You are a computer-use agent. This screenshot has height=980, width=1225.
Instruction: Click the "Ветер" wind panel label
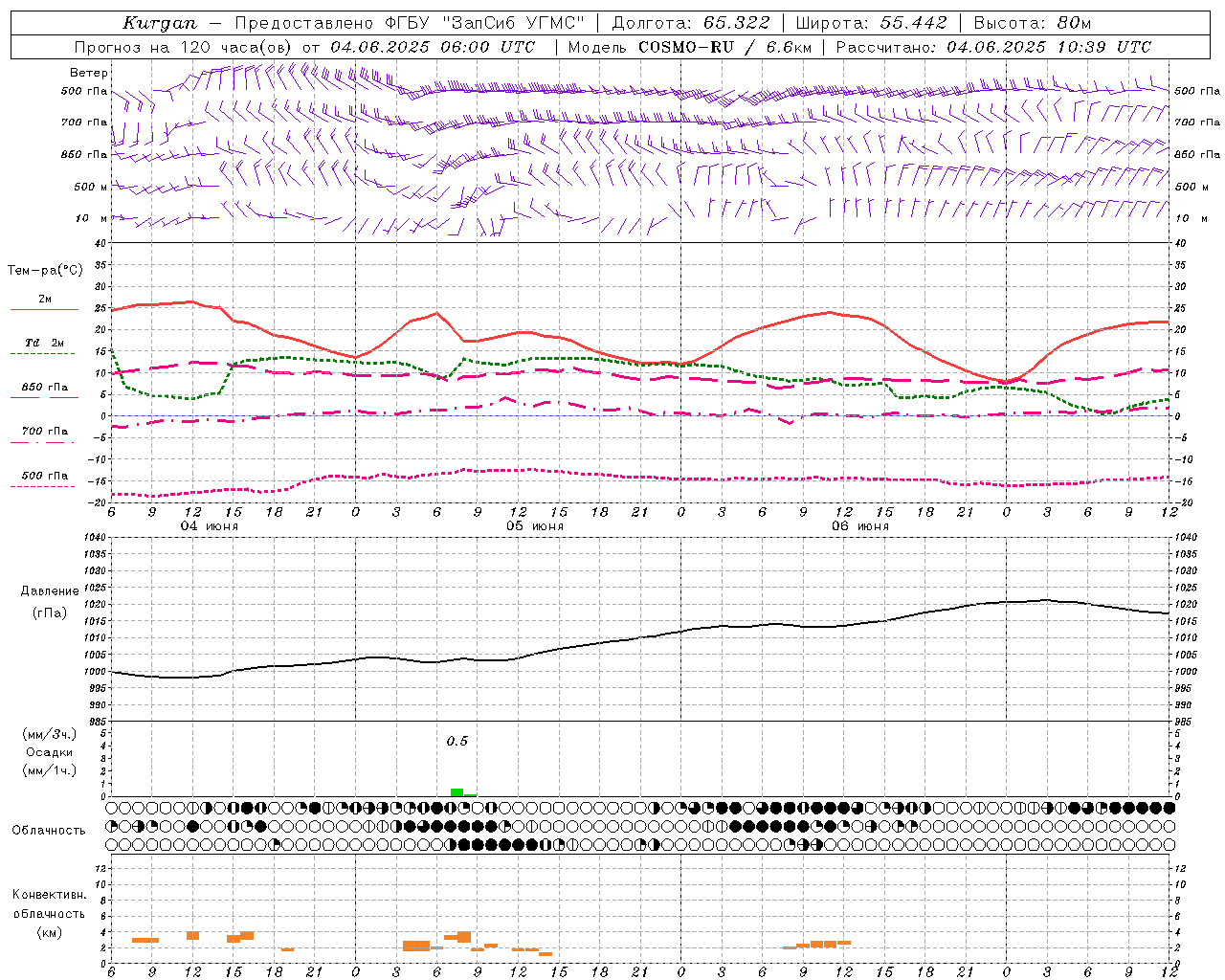[89, 73]
